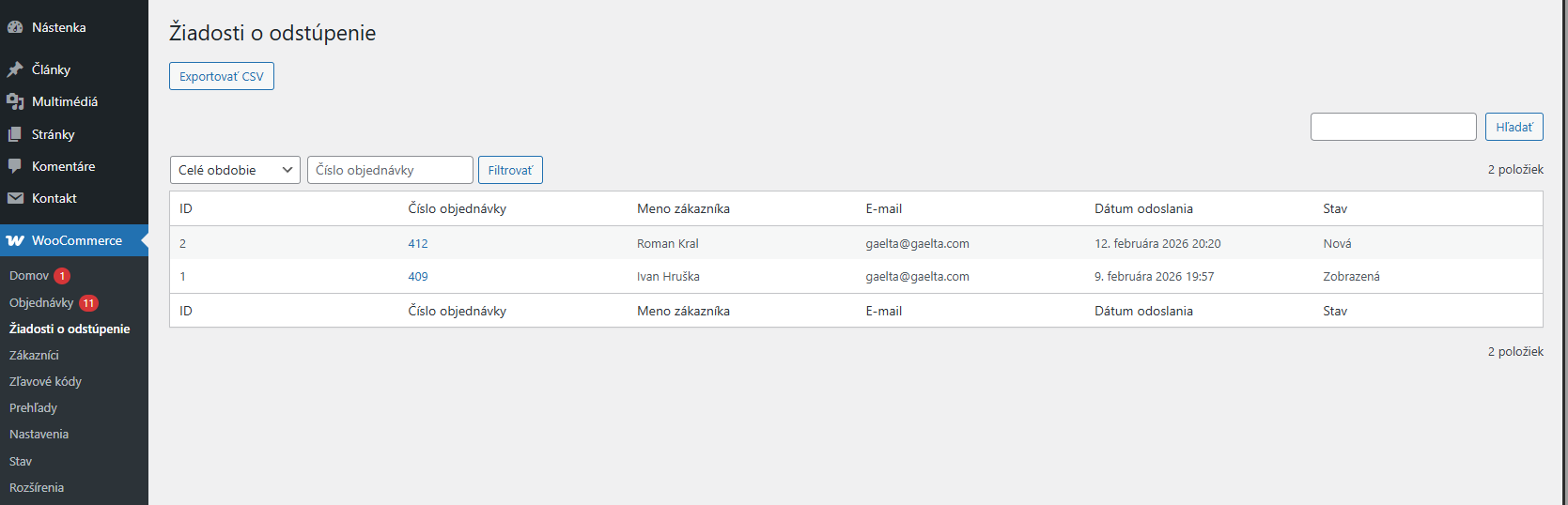Image resolution: width=1568 pixels, height=505 pixels.
Task: Open Multimédiá menu label
Action: point(65,101)
